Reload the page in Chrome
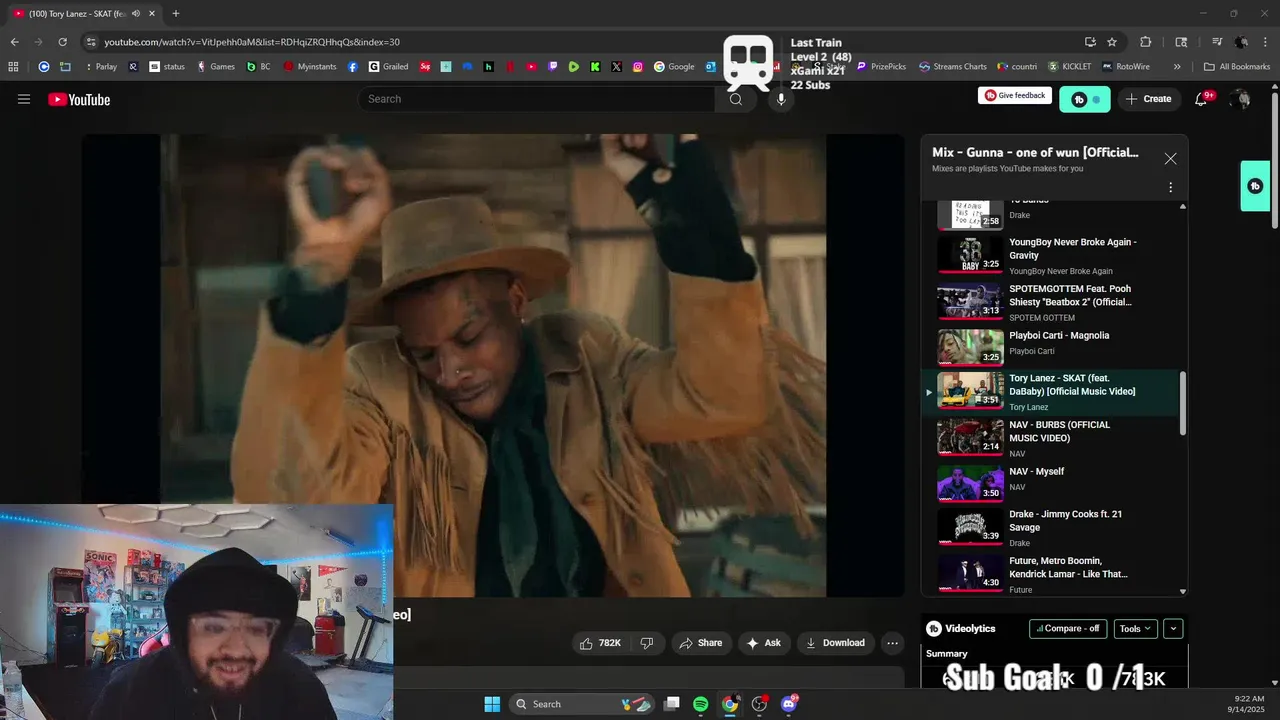The width and height of the screenshot is (1280, 720). pyautogui.click(x=62, y=42)
